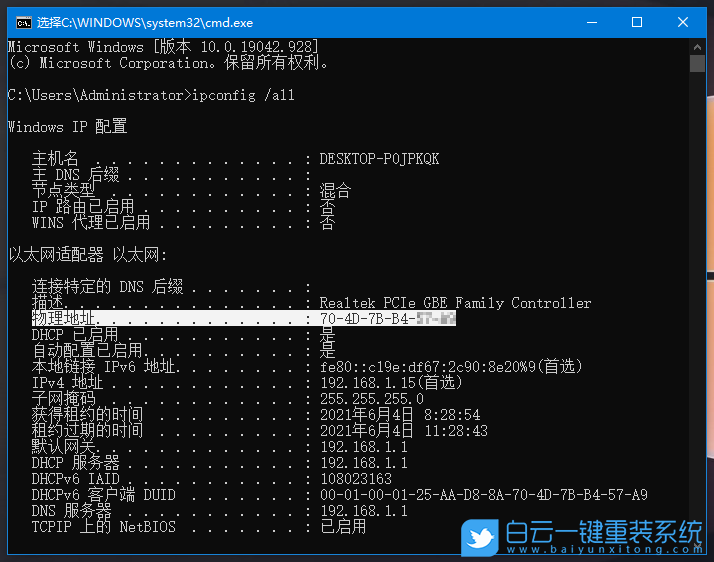The height and width of the screenshot is (562, 714).
Task: Click the IPv4 address 192.168.1.15
Action: [368, 383]
